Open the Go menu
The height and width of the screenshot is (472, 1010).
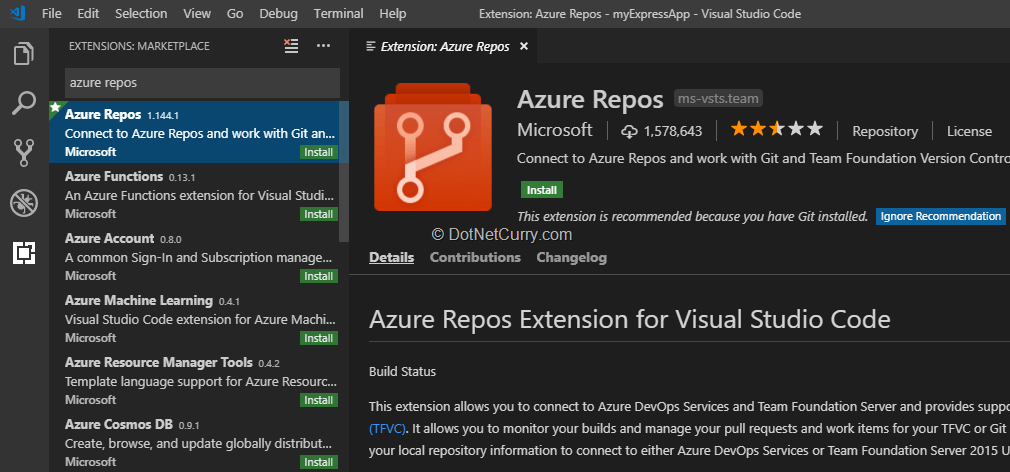point(235,14)
